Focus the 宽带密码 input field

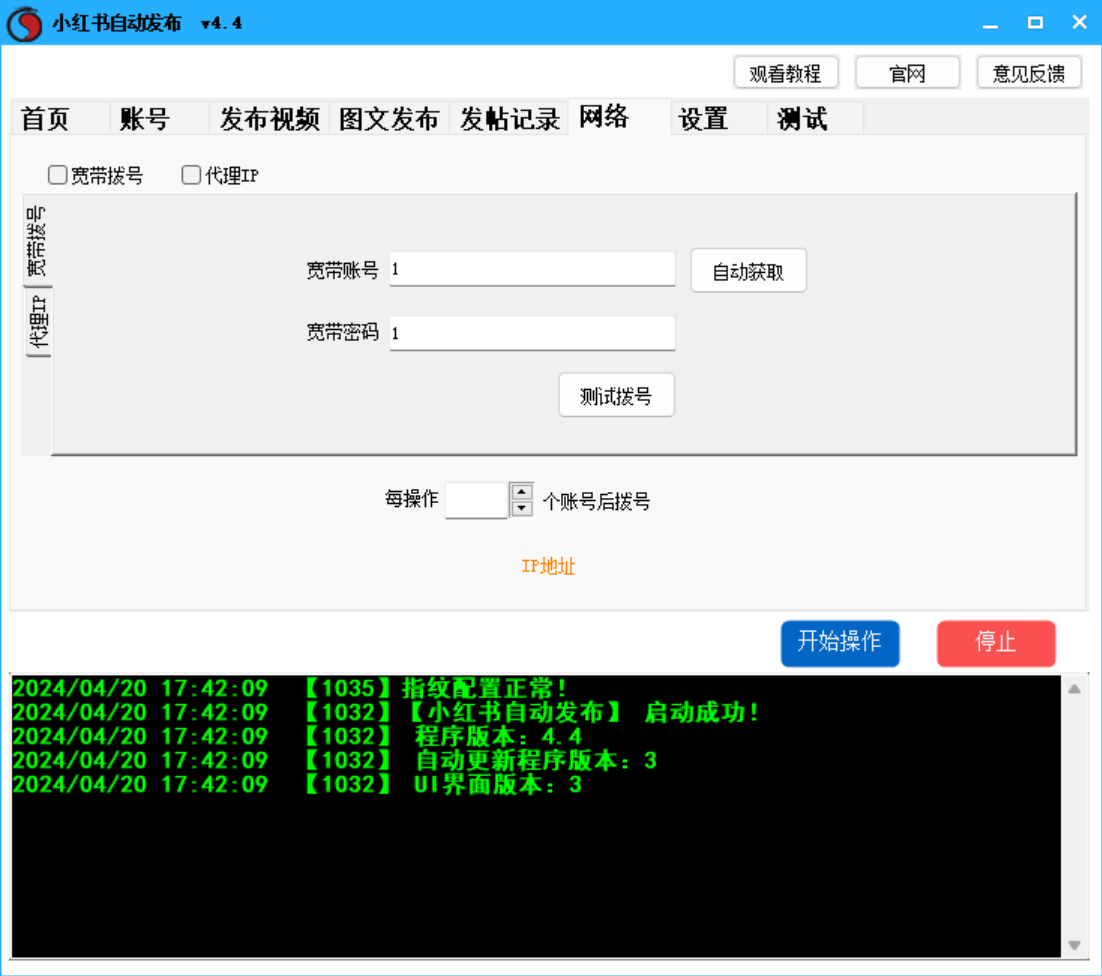click(x=532, y=333)
